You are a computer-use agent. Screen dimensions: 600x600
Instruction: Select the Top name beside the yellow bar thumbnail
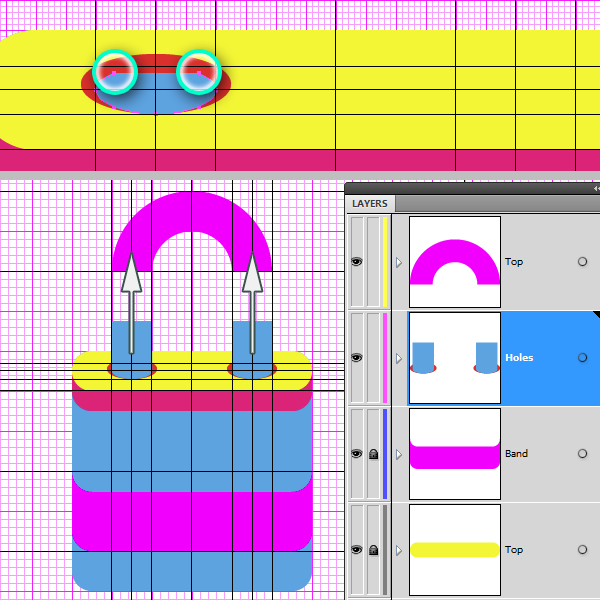point(514,550)
